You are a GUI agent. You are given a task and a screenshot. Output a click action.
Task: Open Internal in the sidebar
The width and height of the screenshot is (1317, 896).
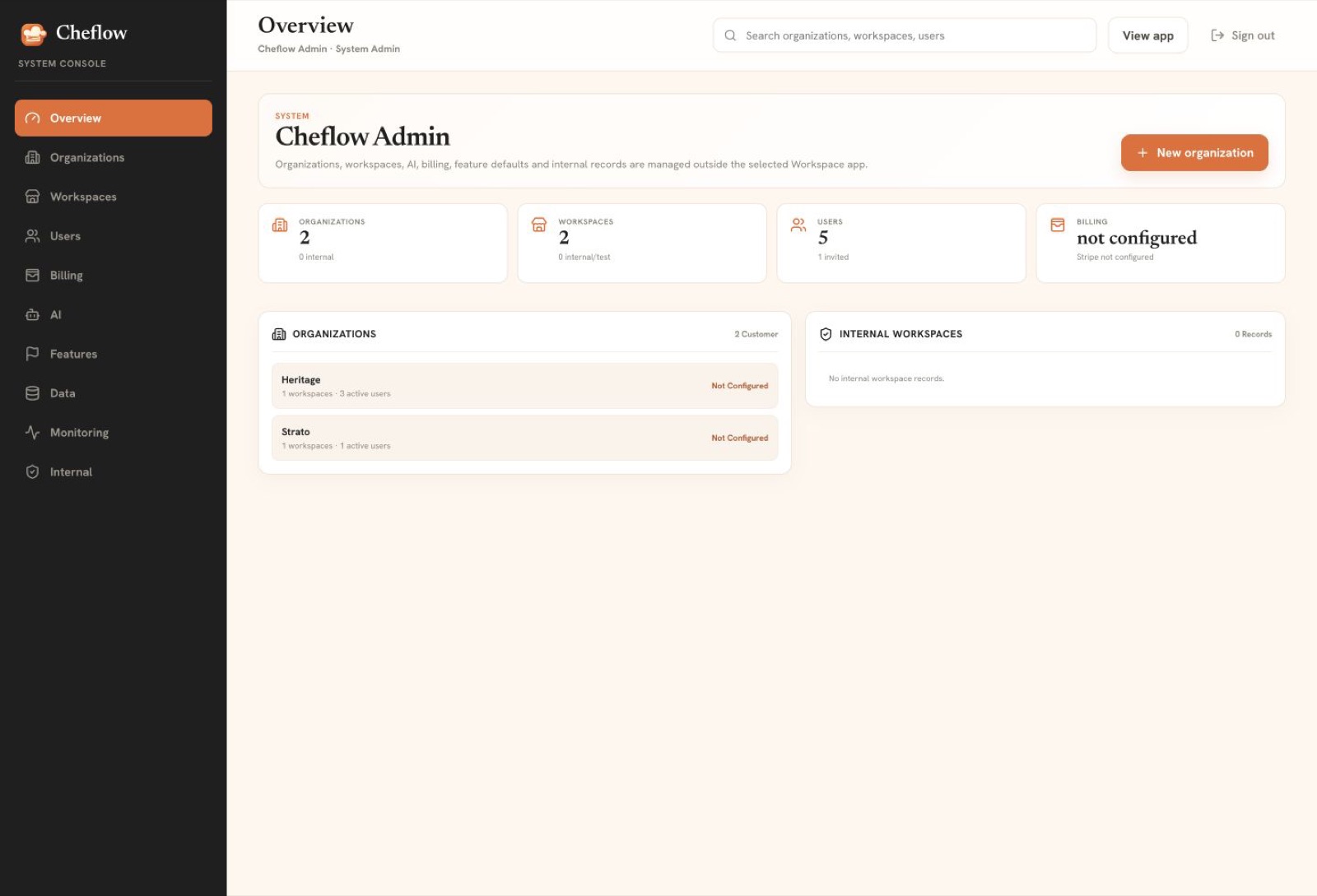coord(114,472)
